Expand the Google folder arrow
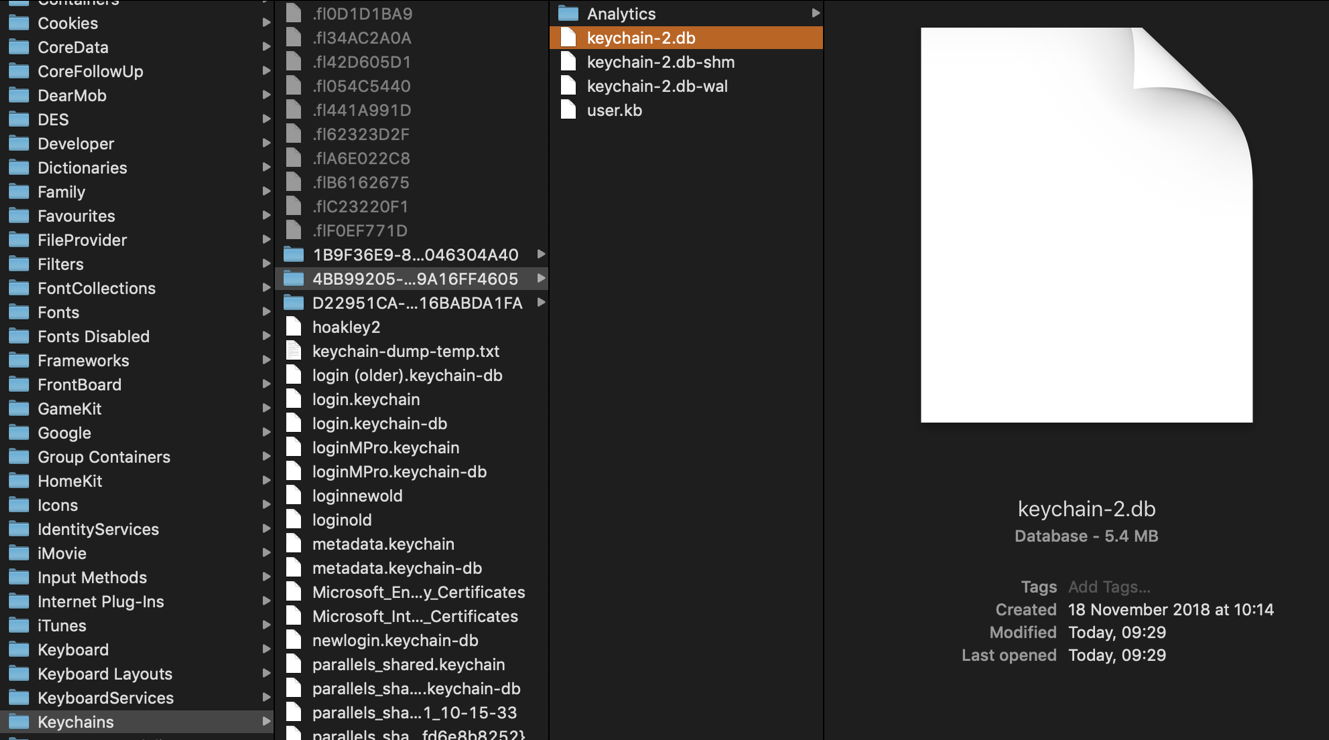 tap(266, 432)
